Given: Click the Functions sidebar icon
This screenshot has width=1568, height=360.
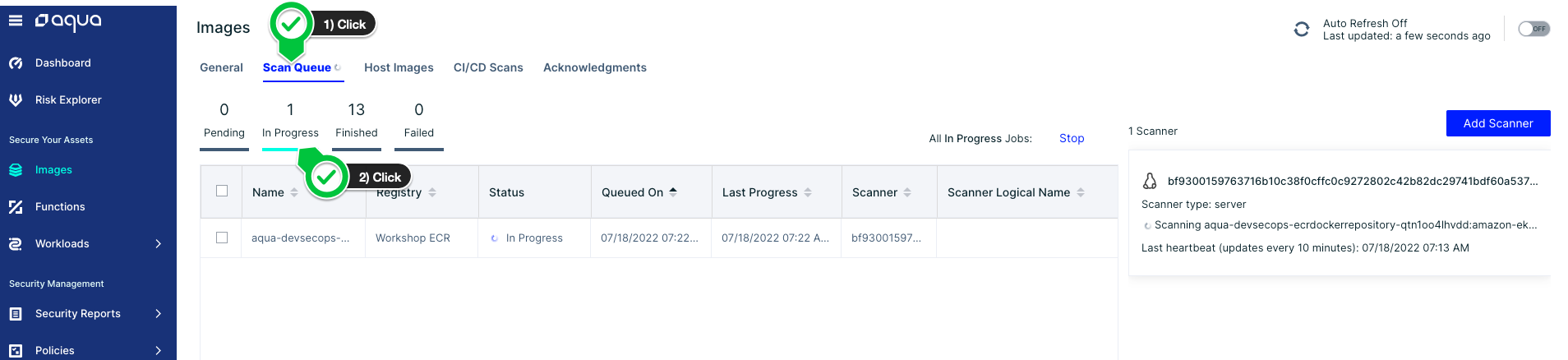Looking at the screenshot, I should (x=16, y=207).
